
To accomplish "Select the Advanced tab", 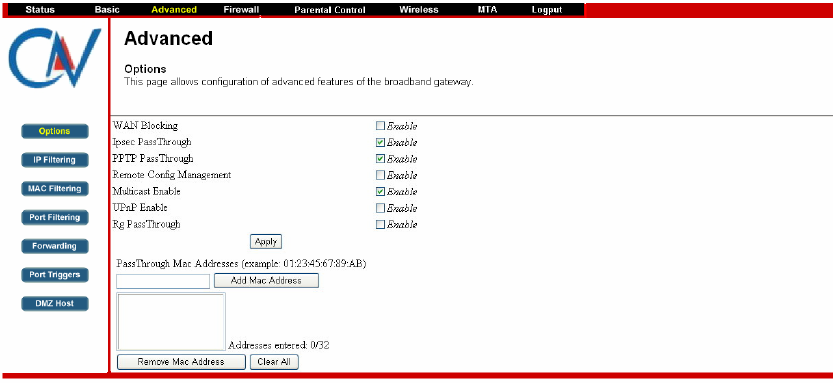I will 174,10.
